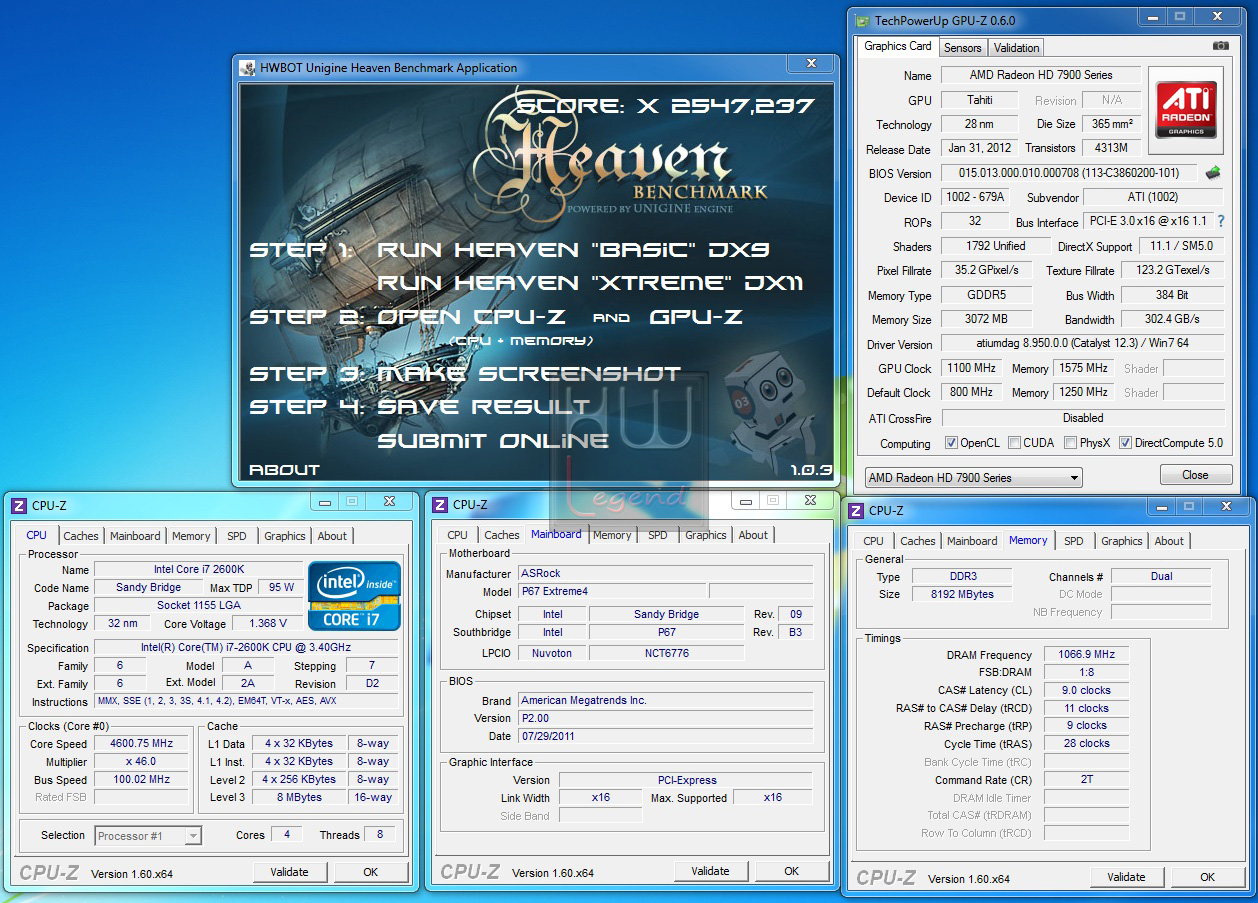The image size is (1258, 903).
Task: Click the BIOS Version field in GPU-Z
Action: tap(1069, 173)
